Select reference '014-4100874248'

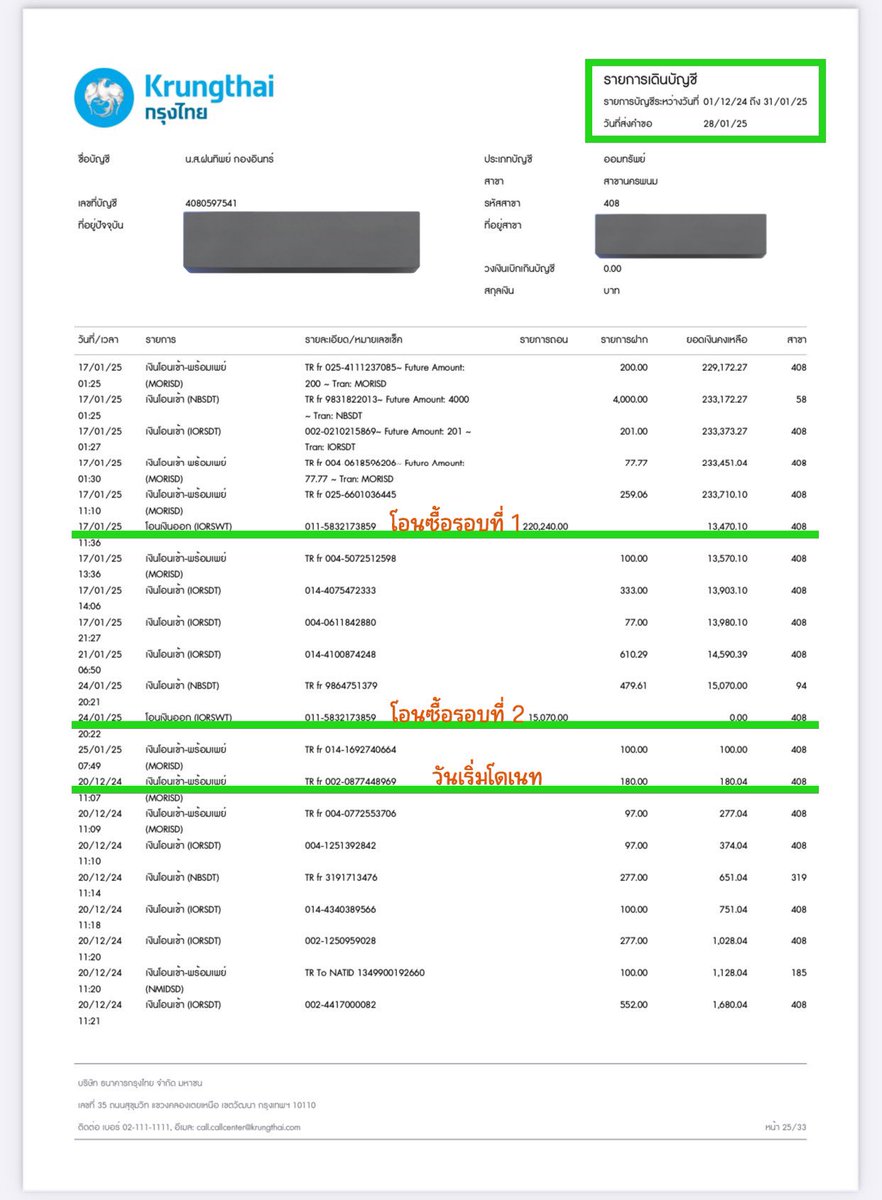tap(340, 654)
